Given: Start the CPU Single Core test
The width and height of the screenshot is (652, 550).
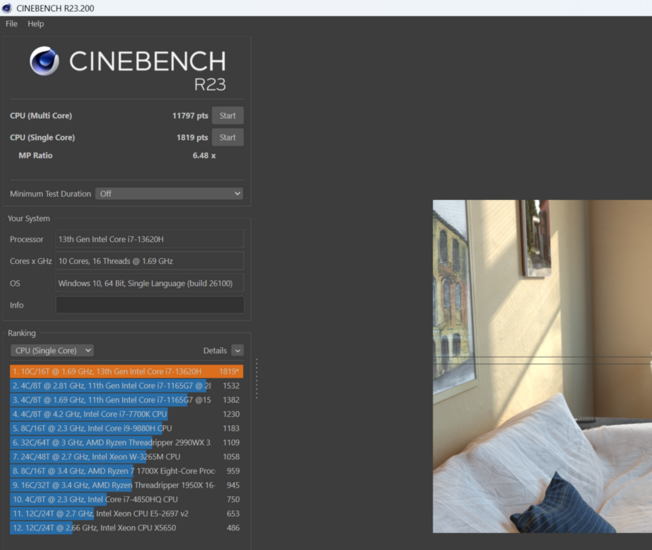Looking at the screenshot, I should [227, 138].
